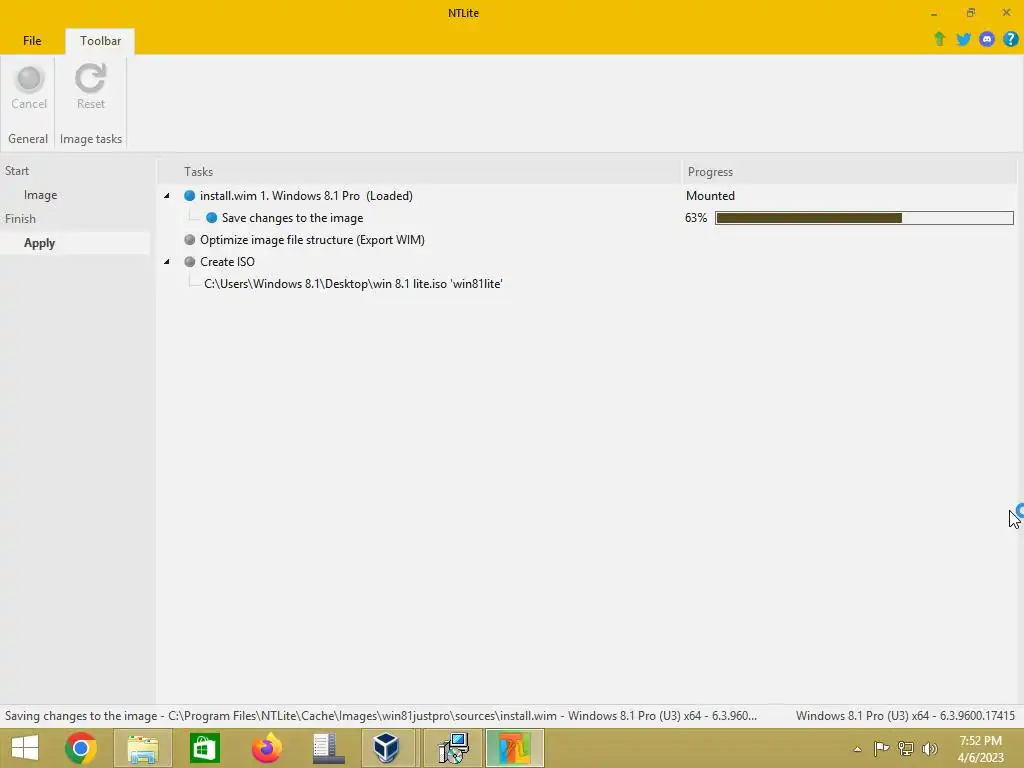Click the Finish sidebar heading
The width and height of the screenshot is (1024, 768).
(20, 219)
